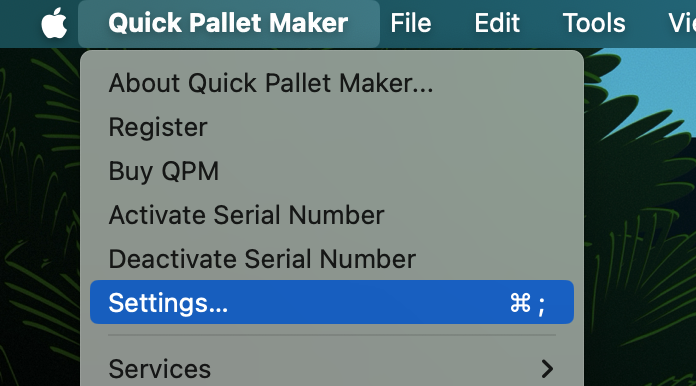The height and width of the screenshot is (386, 696).
Task: Expand the Services submenu arrow
Action: pyautogui.click(x=547, y=369)
